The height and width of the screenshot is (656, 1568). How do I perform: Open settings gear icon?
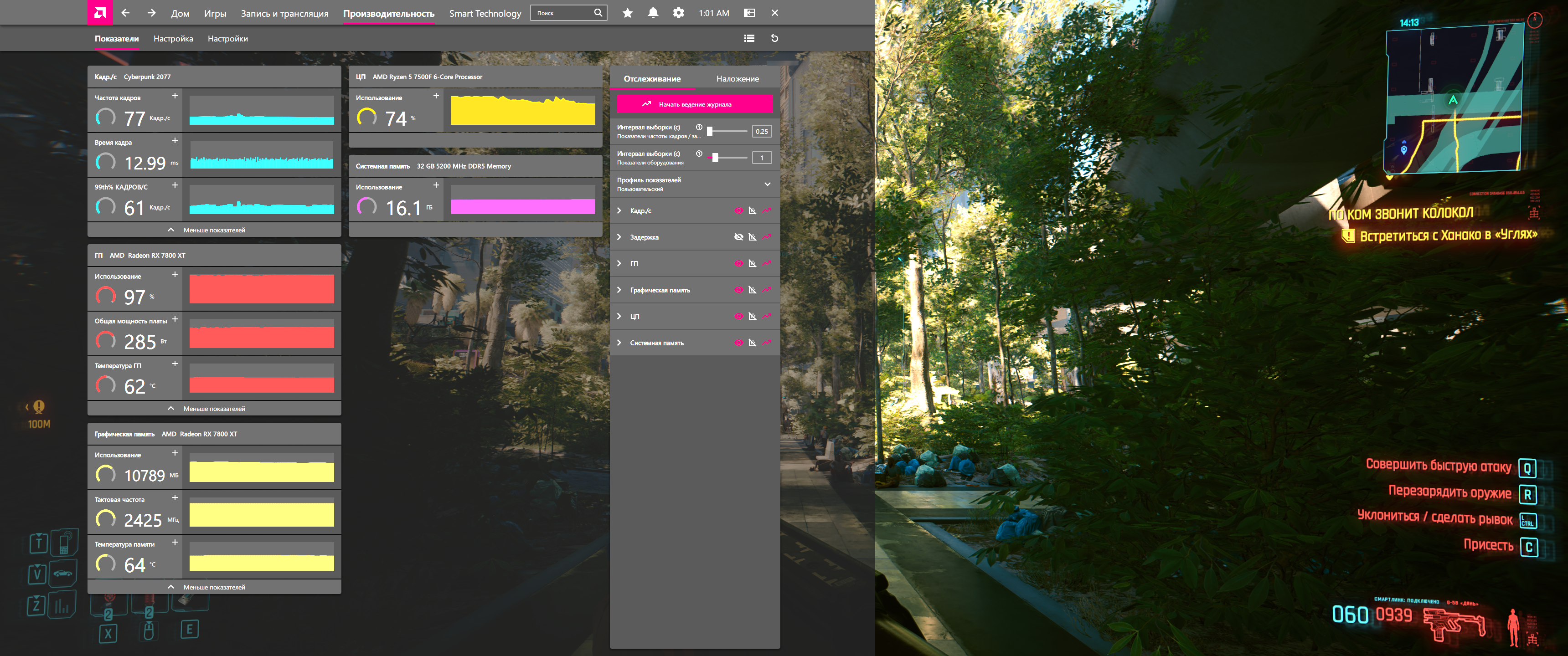pos(678,13)
